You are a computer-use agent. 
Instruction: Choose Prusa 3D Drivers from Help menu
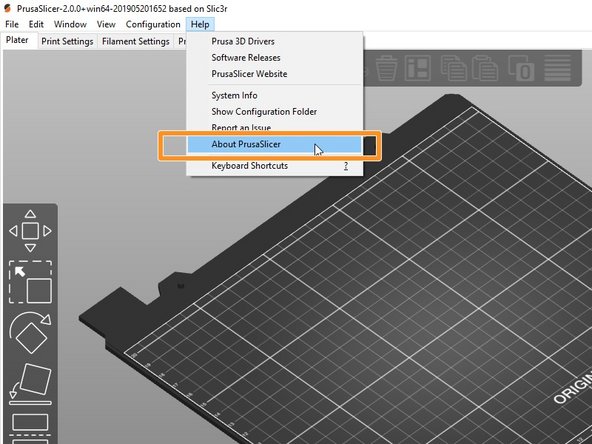[x=275, y=41]
